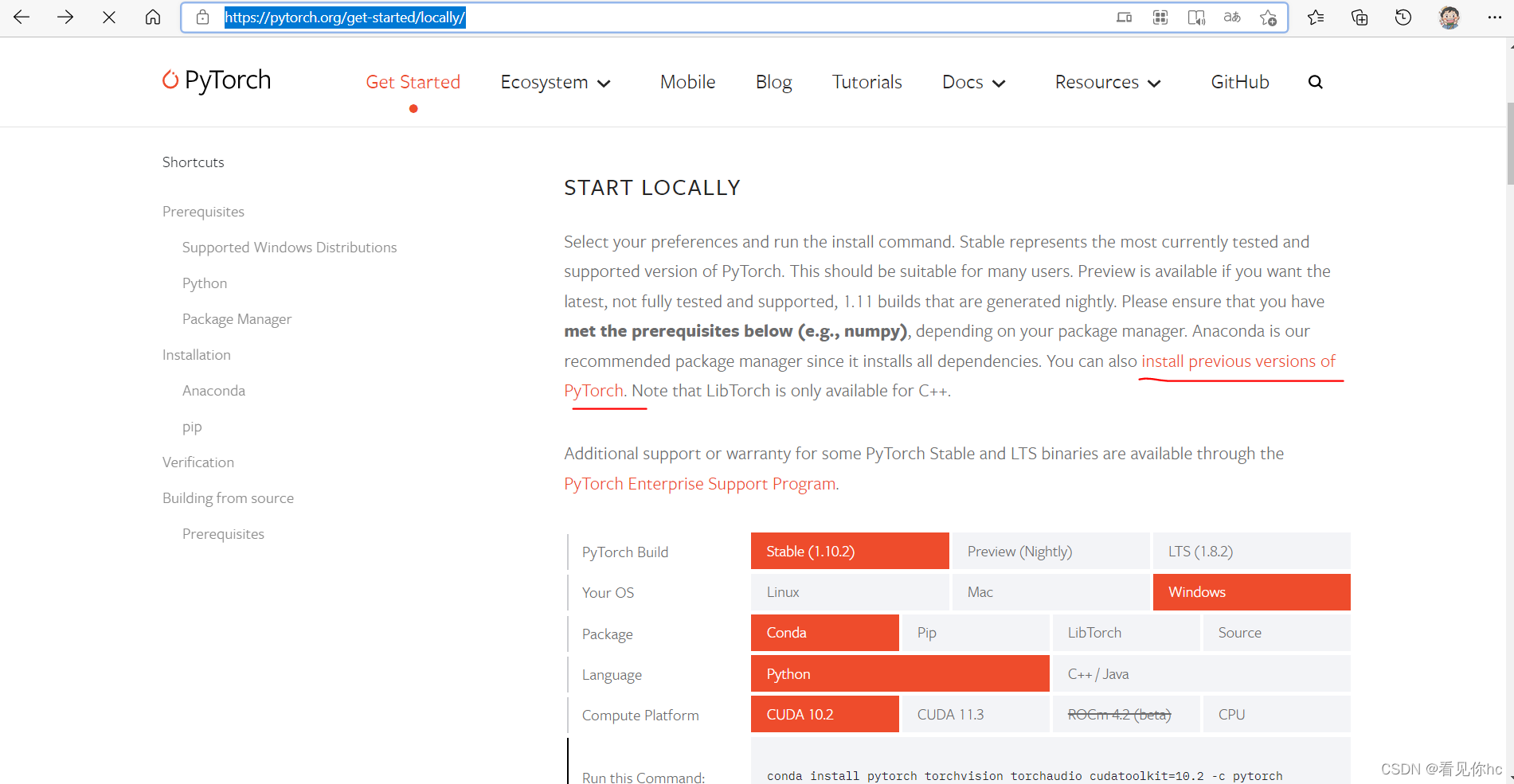This screenshot has height=784, width=1514.
Task: Jump to the Installation shortcut
Action: click(197, 355)
